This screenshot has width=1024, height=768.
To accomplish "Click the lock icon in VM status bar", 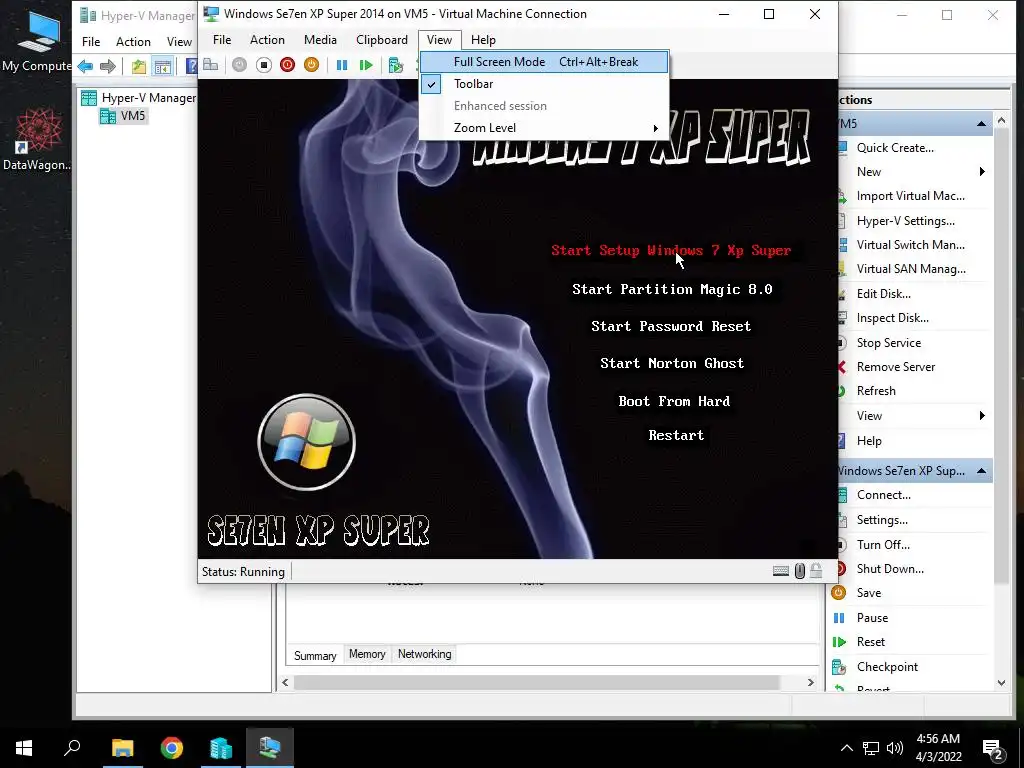I will 816,571.
